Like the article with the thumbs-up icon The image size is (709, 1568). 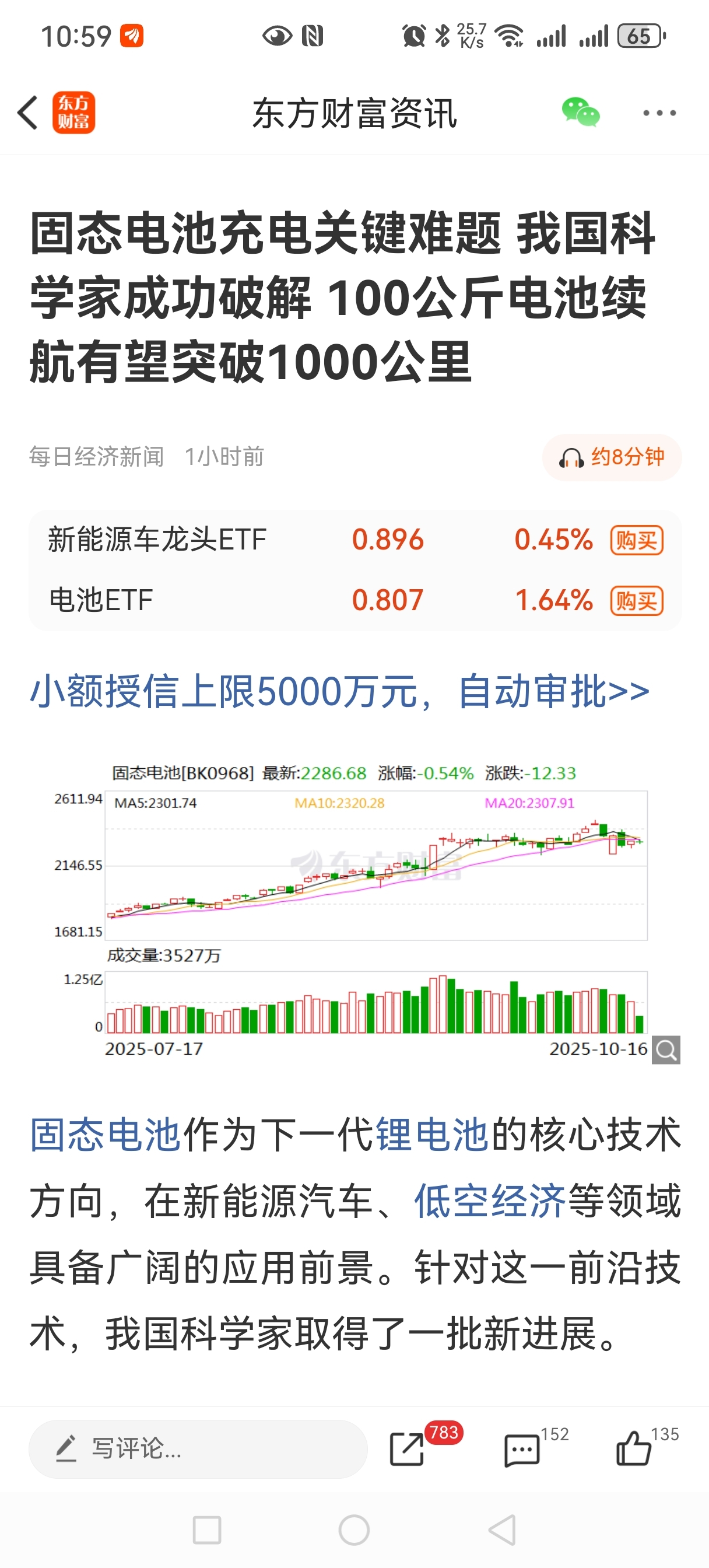634,1447
